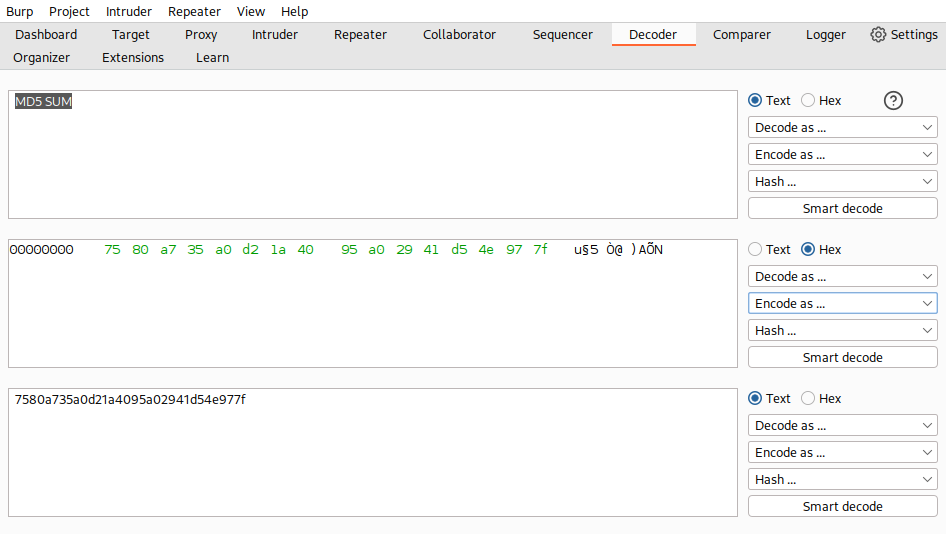
Task: Click the hex offset 00000000
Action: point(42,250)
